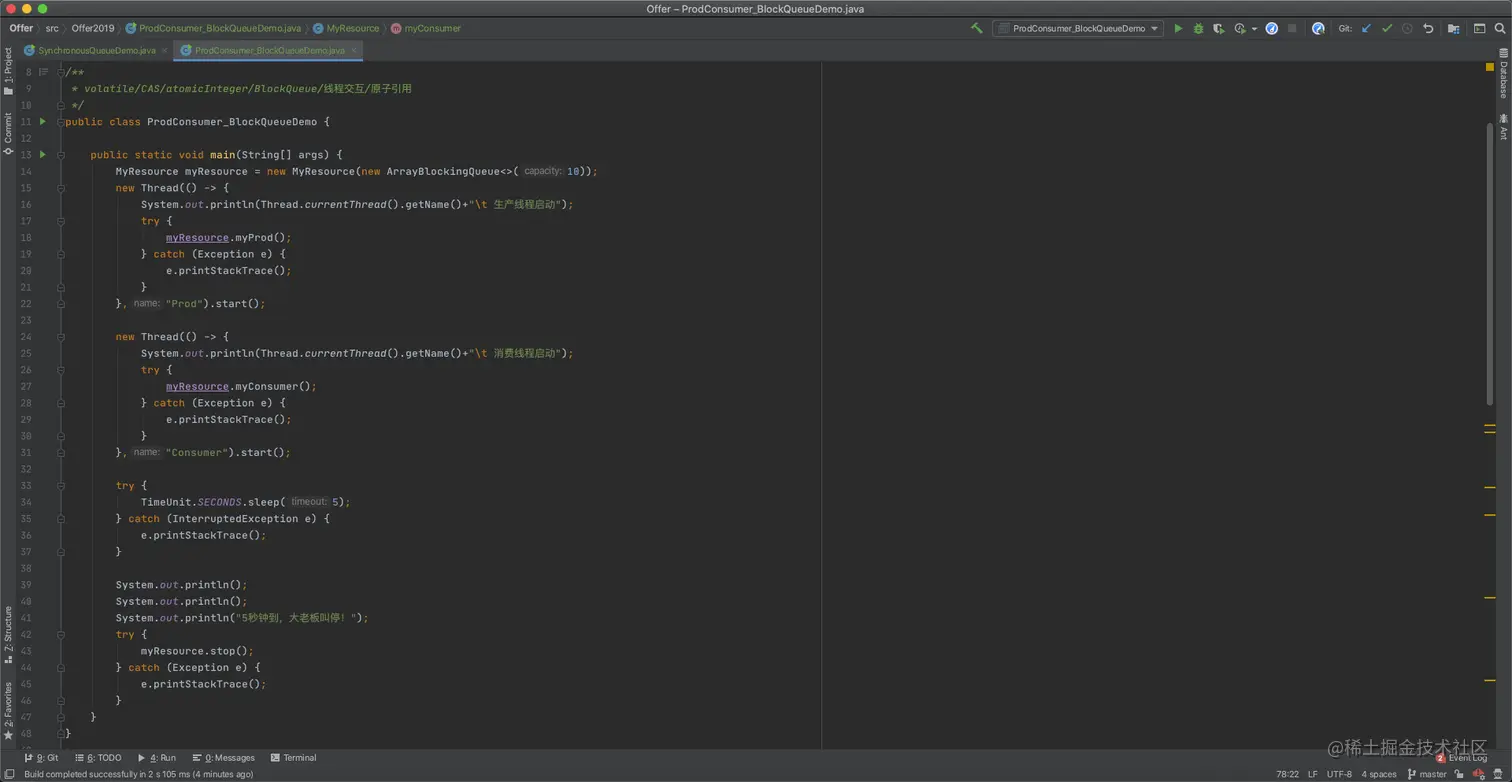Close the SynchronousQueueDemo.java tab
The width and height of the screenshot is (1512, 782).
164,50
